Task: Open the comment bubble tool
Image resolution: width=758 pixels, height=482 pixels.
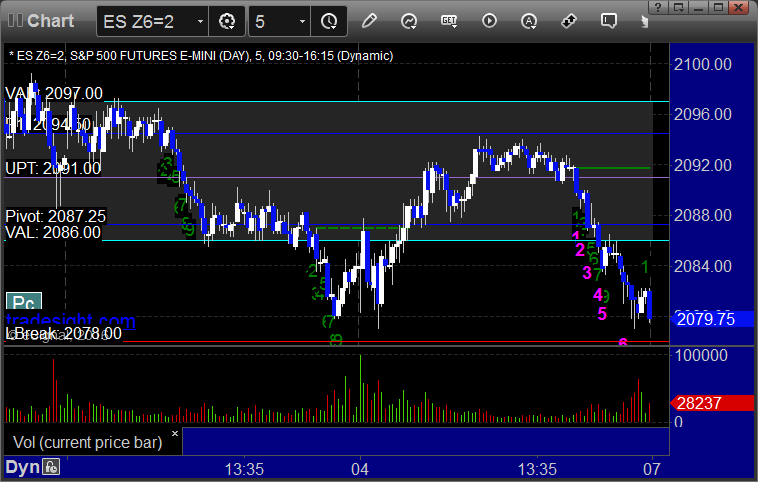Action: (x=609, y=21)
